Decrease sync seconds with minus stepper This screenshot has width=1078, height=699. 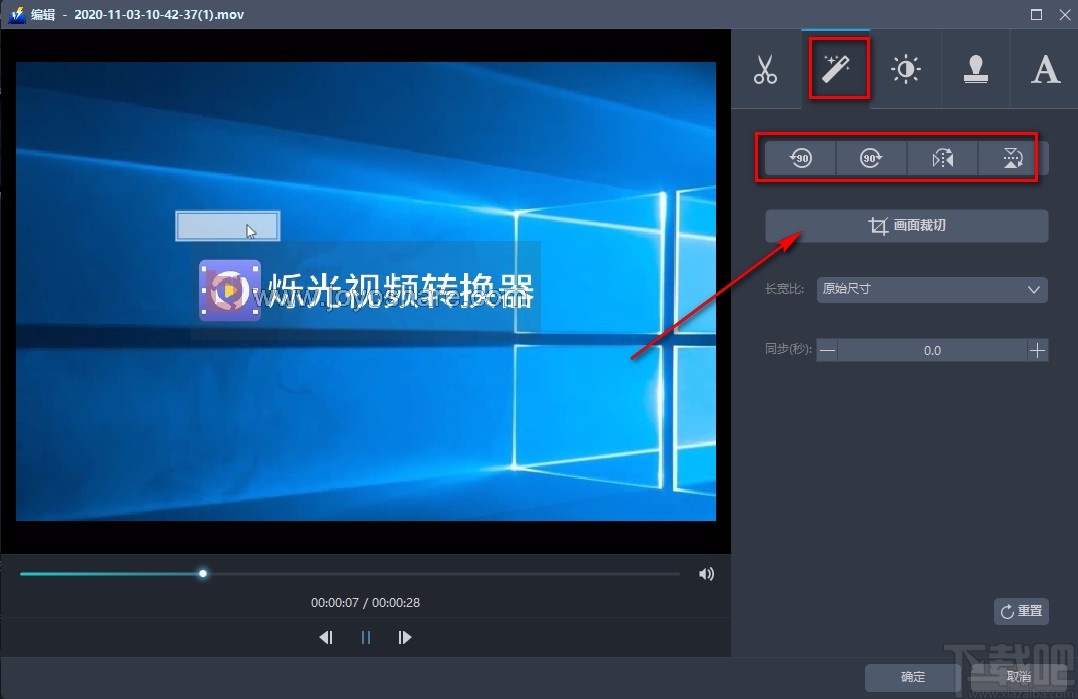click(x=828, y=350)
